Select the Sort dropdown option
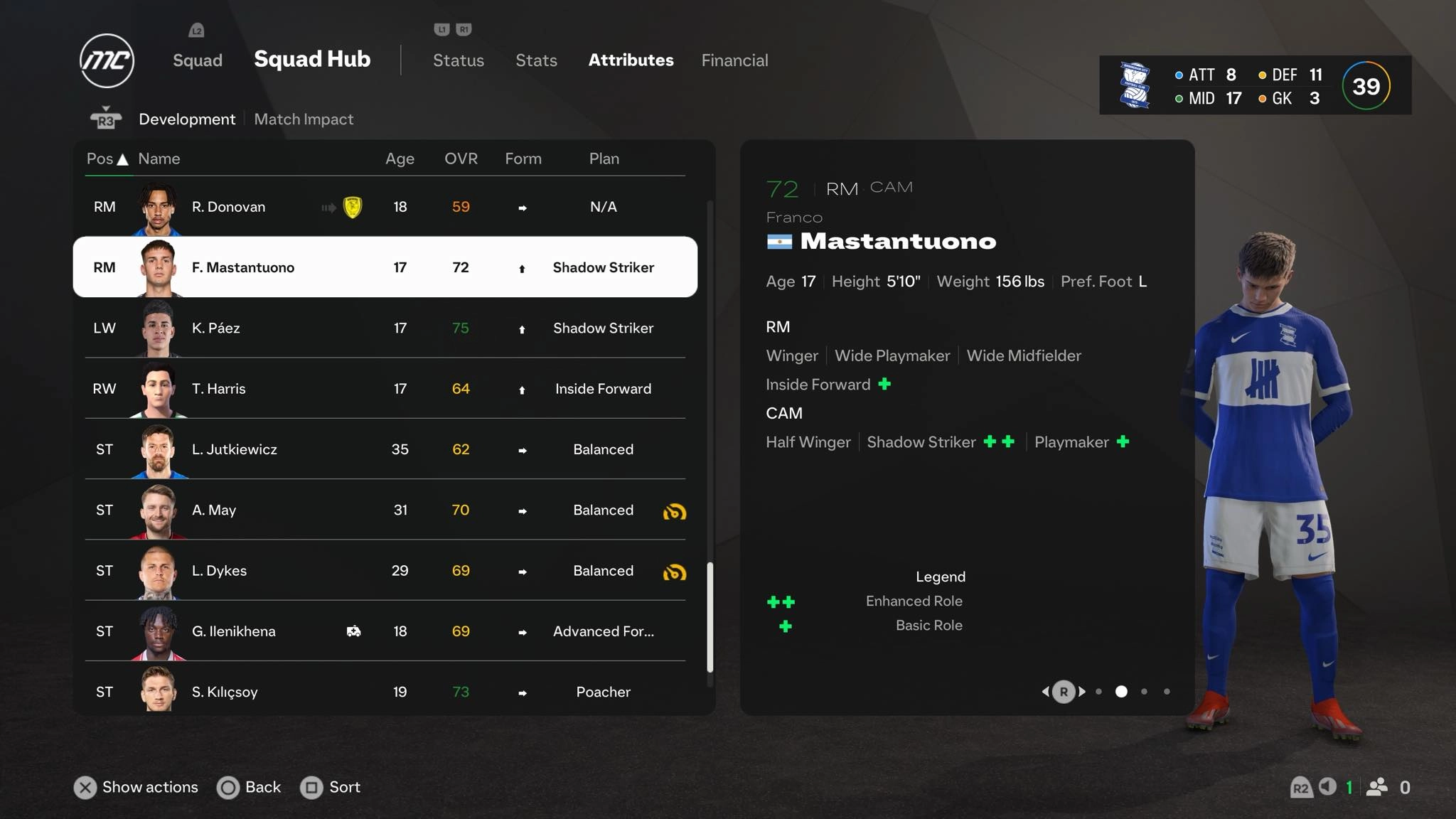 click(344, 787)
